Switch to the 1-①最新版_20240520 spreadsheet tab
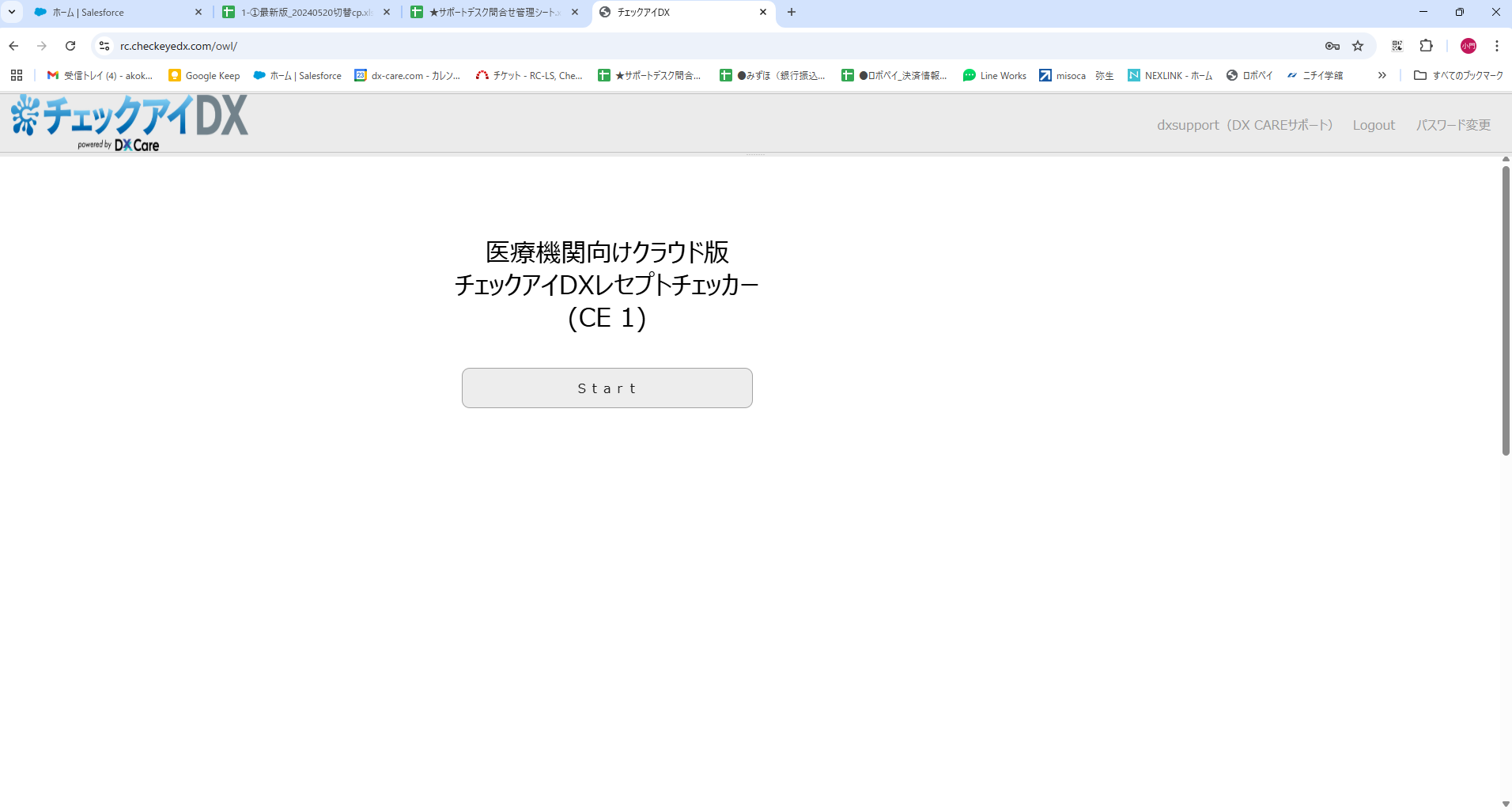This screenshot has height=810, width=1512. [x=307, y=13]
